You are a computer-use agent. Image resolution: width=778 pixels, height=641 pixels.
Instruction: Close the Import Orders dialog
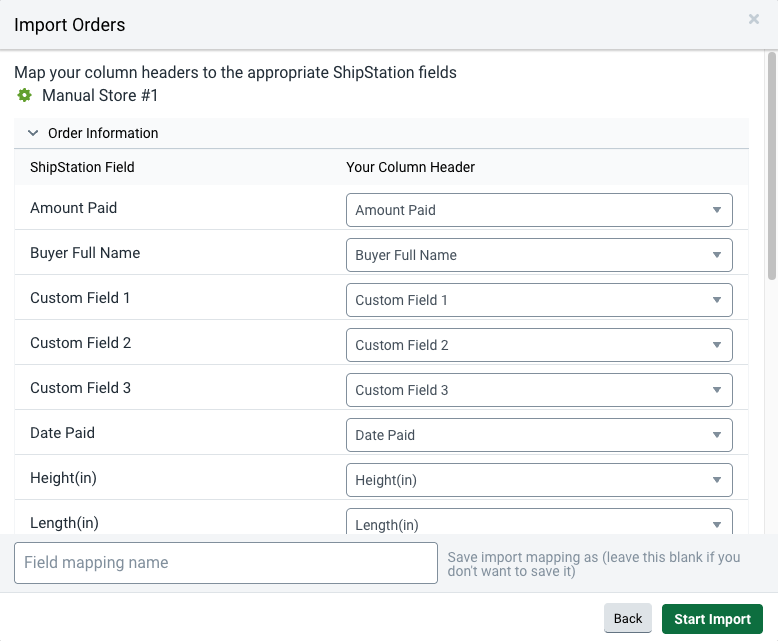tap(754, 19)
